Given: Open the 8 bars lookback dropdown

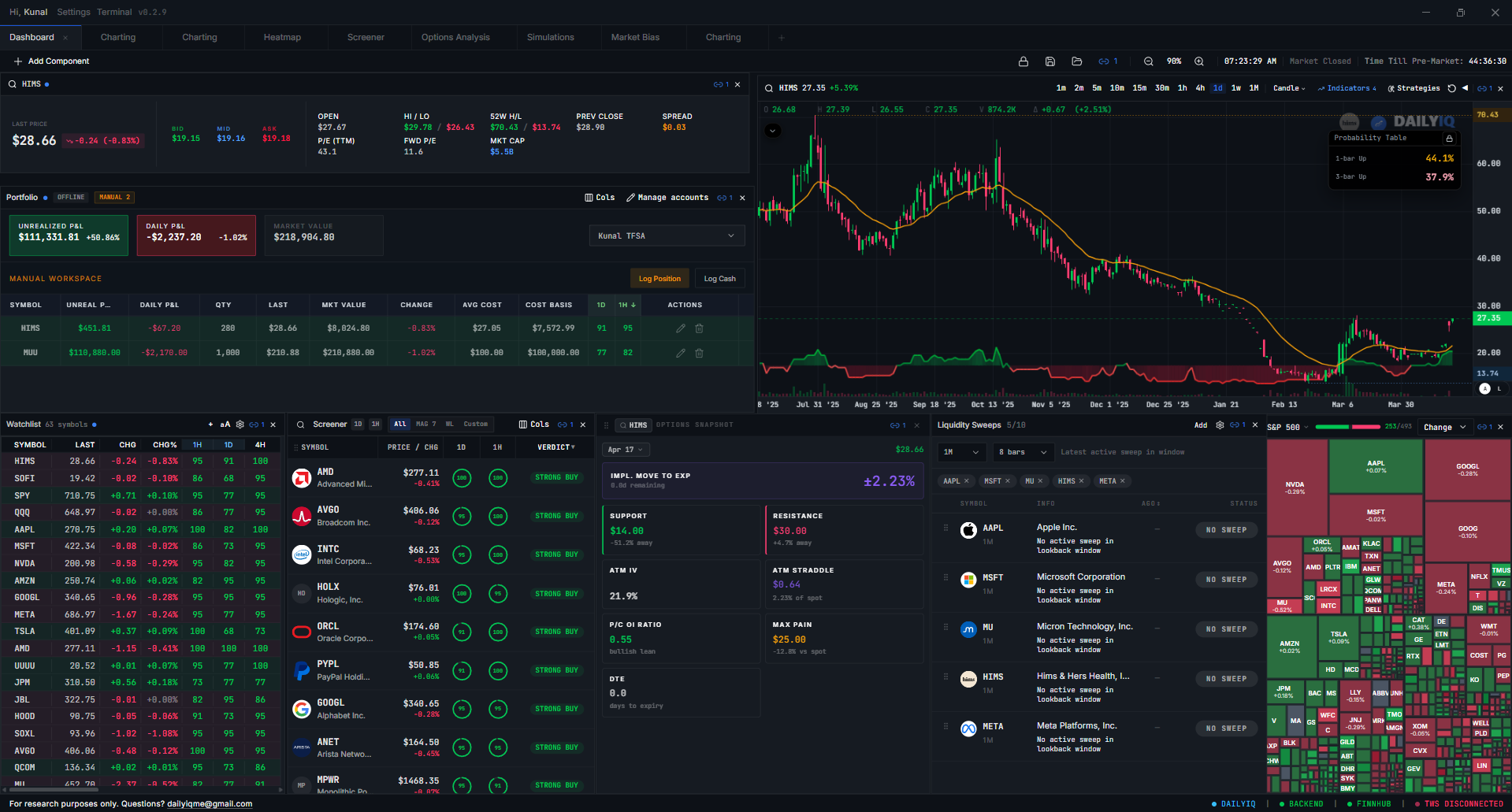Looking at the screenshot, I should tap(1023, 452).
